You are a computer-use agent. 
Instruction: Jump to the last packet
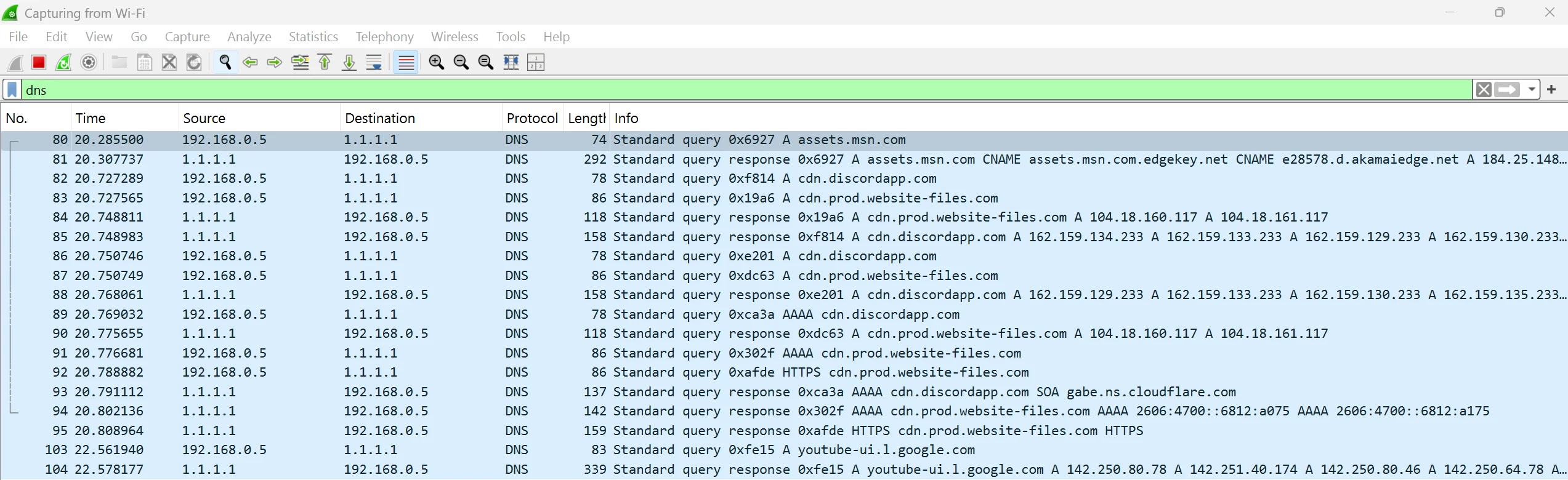pos(349,62)
